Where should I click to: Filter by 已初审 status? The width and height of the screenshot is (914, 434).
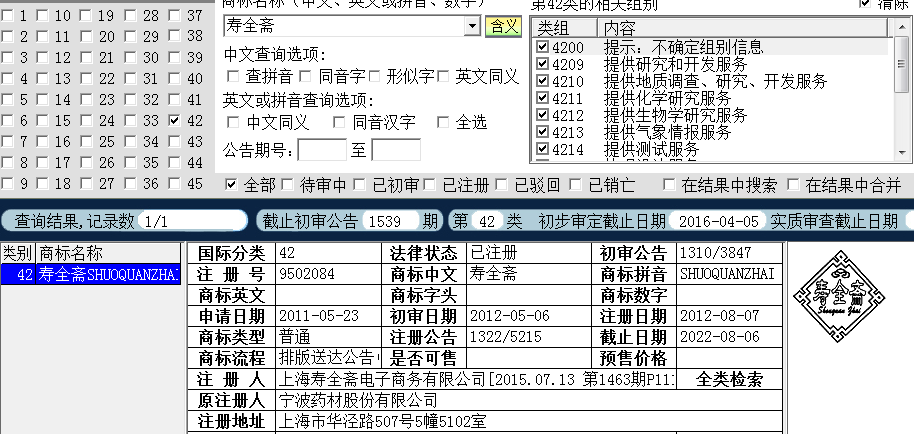tap(360, 185)
